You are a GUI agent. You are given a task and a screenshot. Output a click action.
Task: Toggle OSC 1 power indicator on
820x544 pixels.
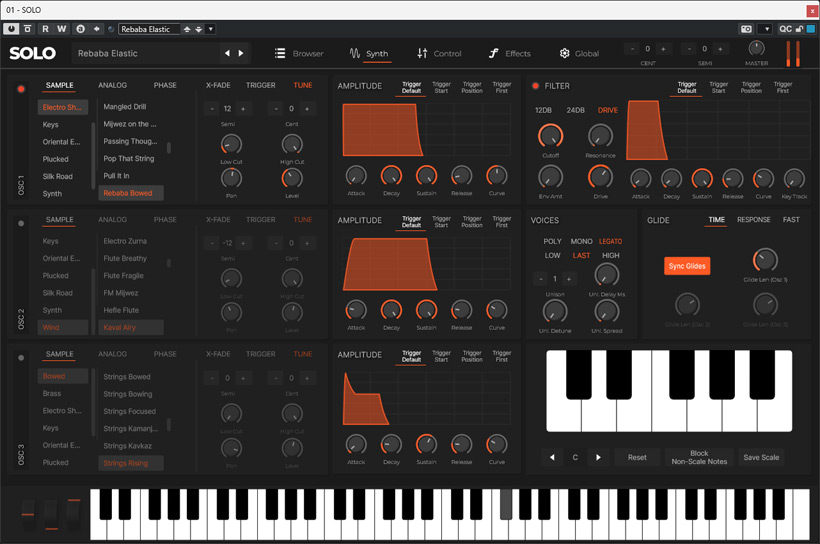coord(21,89)
